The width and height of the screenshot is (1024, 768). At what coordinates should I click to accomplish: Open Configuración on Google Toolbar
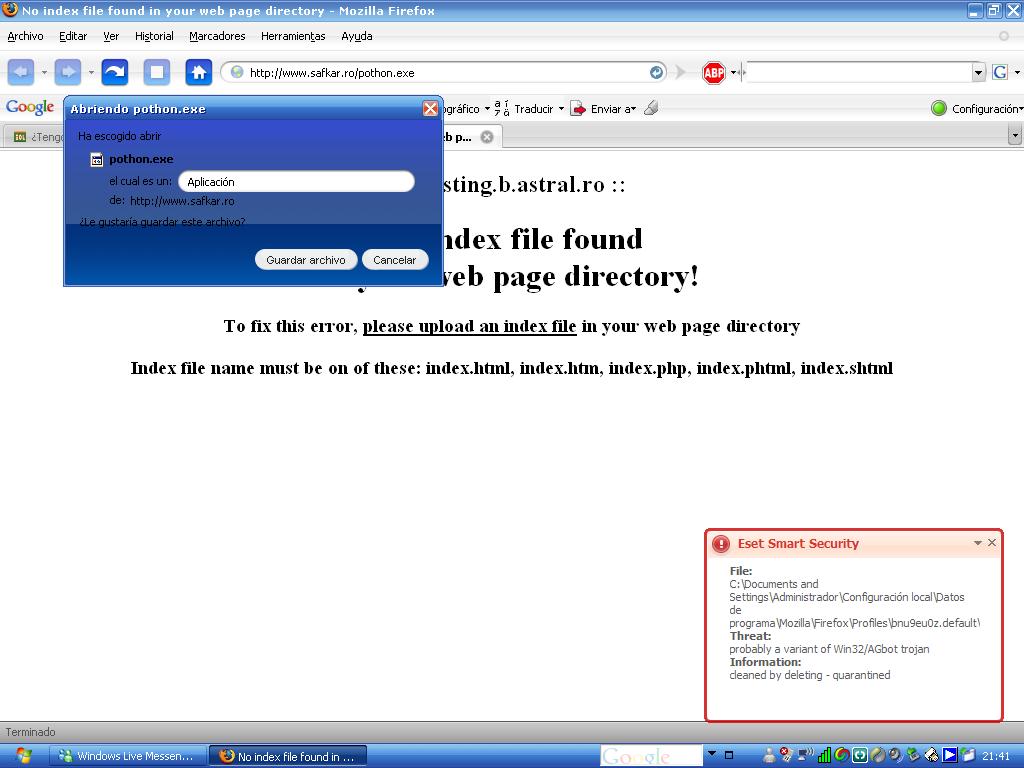pos(986,109)
